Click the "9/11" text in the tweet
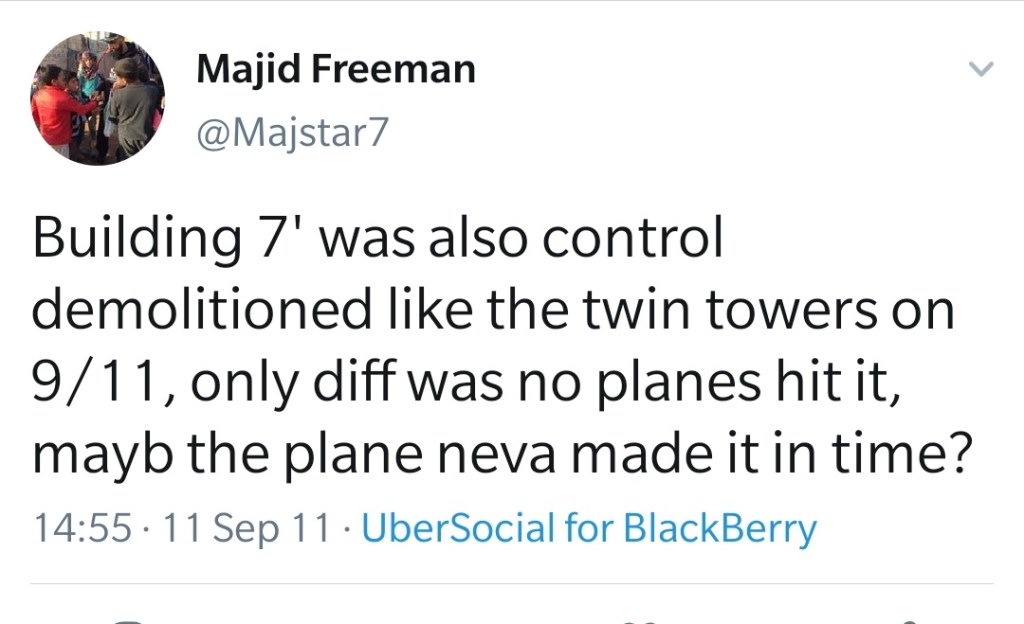The width and height of the screenshot is (1024, 624). tap(92, 382)
